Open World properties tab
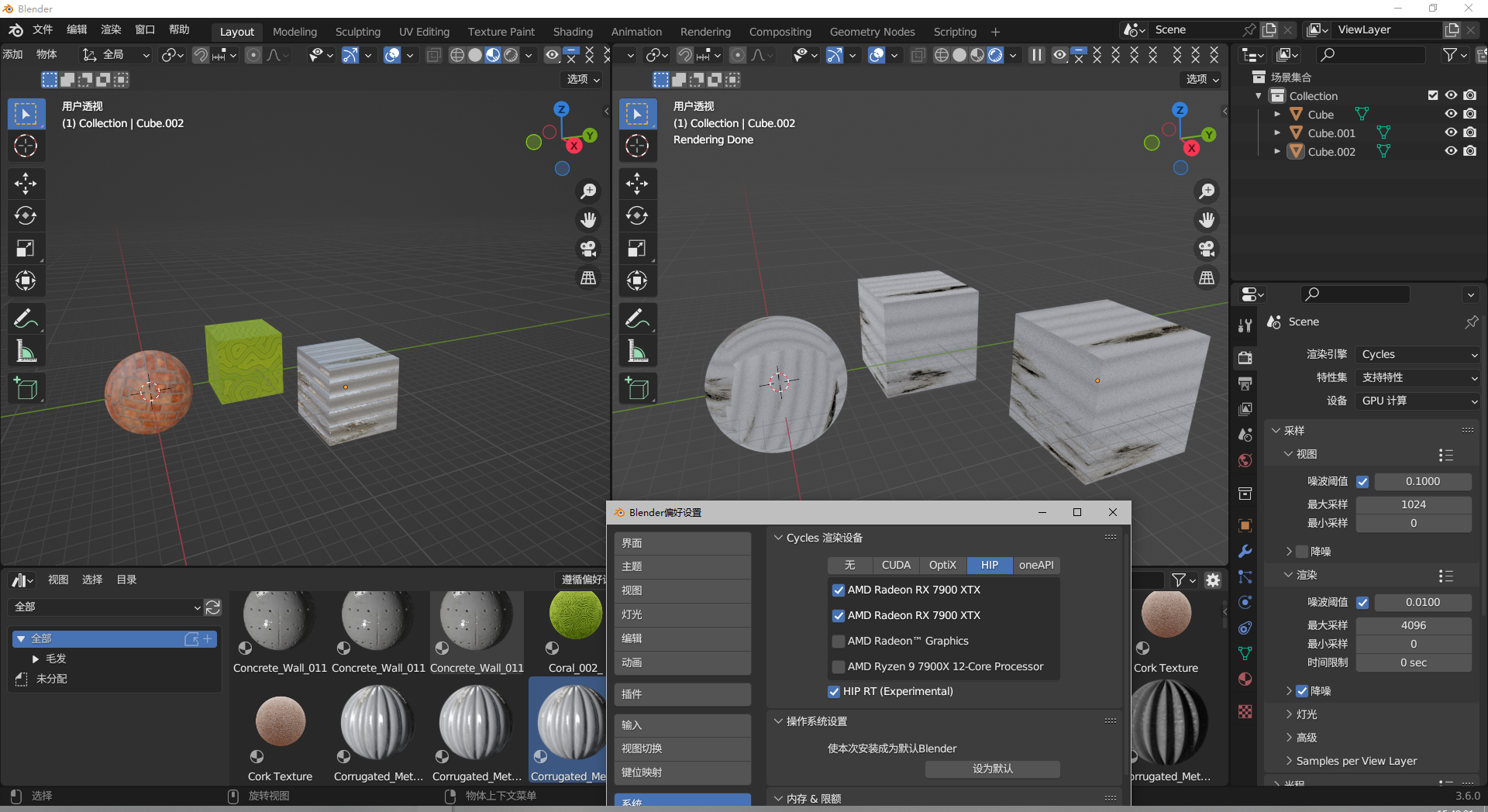Viewport: 1488px width, 812px height. click(1245, 460)
